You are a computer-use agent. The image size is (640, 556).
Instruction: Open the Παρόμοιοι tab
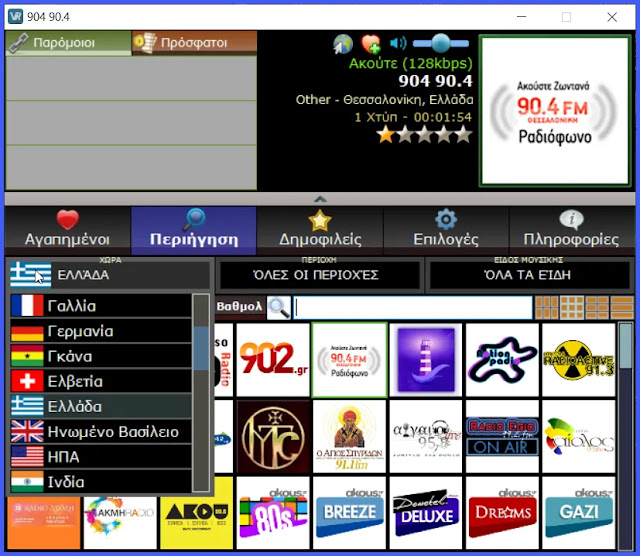(68, 43)
